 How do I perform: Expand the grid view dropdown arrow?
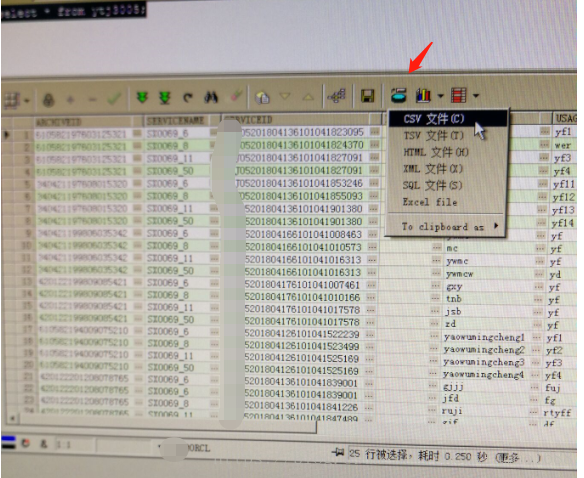point(27,101)
